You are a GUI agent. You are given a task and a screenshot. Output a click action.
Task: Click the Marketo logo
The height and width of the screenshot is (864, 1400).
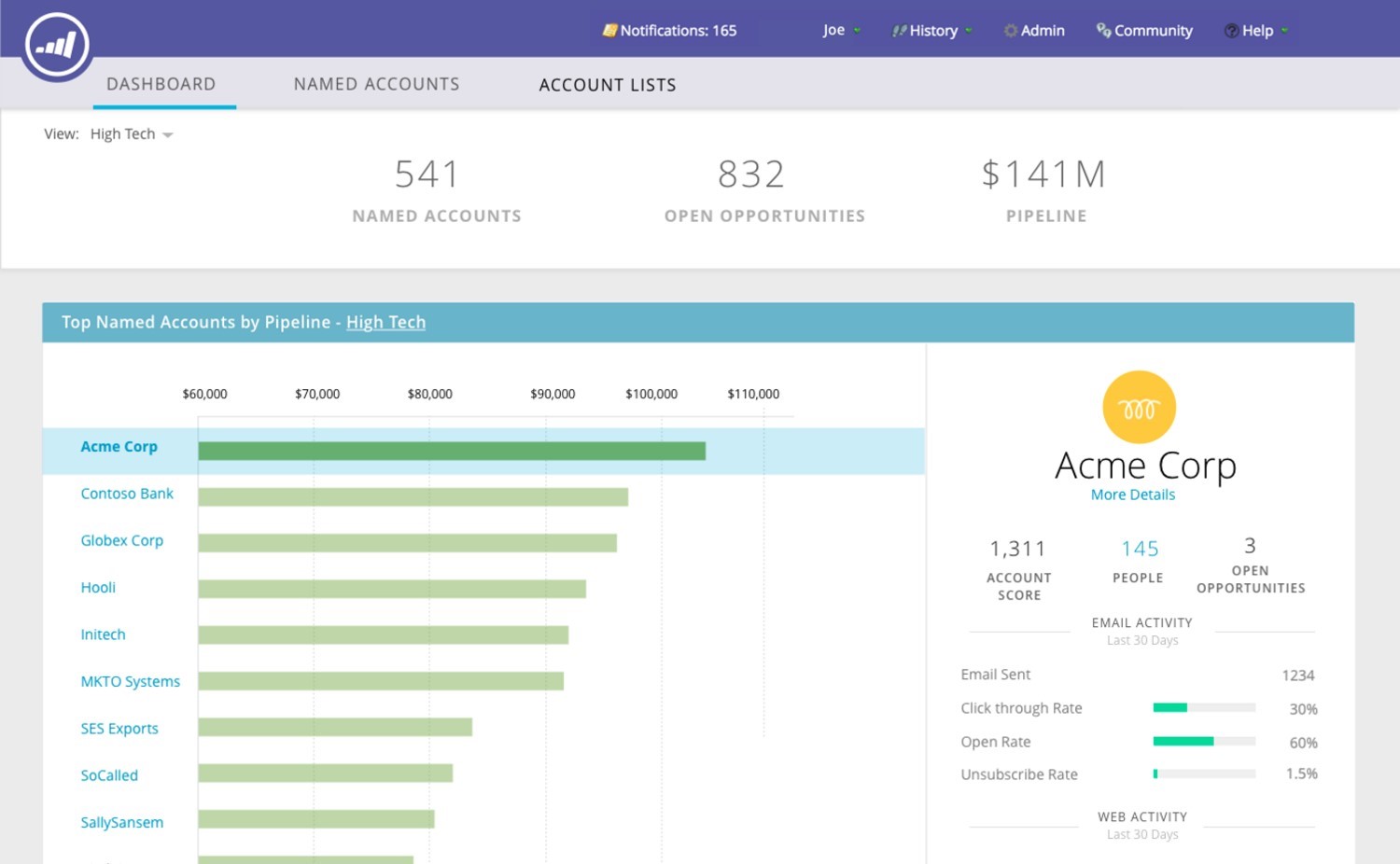56,43
